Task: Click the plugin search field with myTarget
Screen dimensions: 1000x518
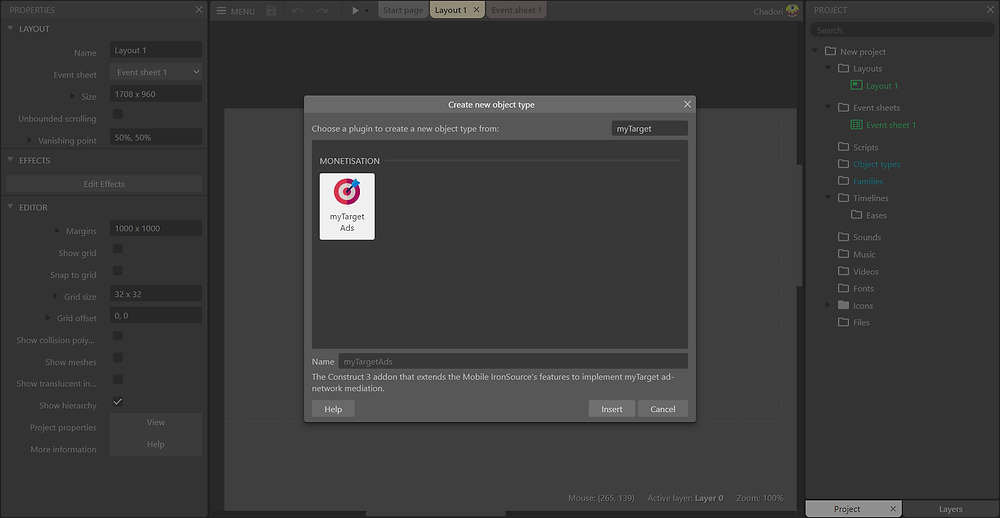Action: tap(649, 128)
